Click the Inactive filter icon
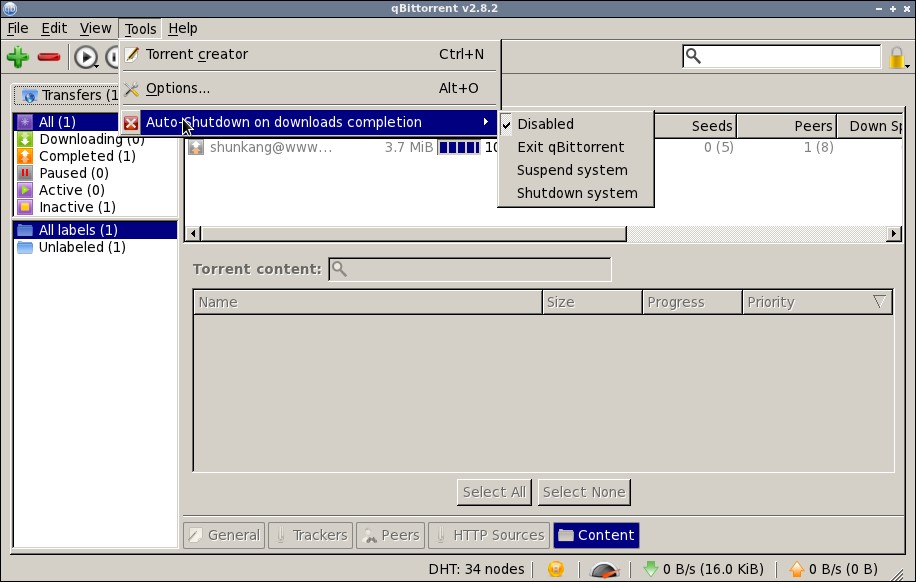The image size is (916, 582). click(25, 207)
